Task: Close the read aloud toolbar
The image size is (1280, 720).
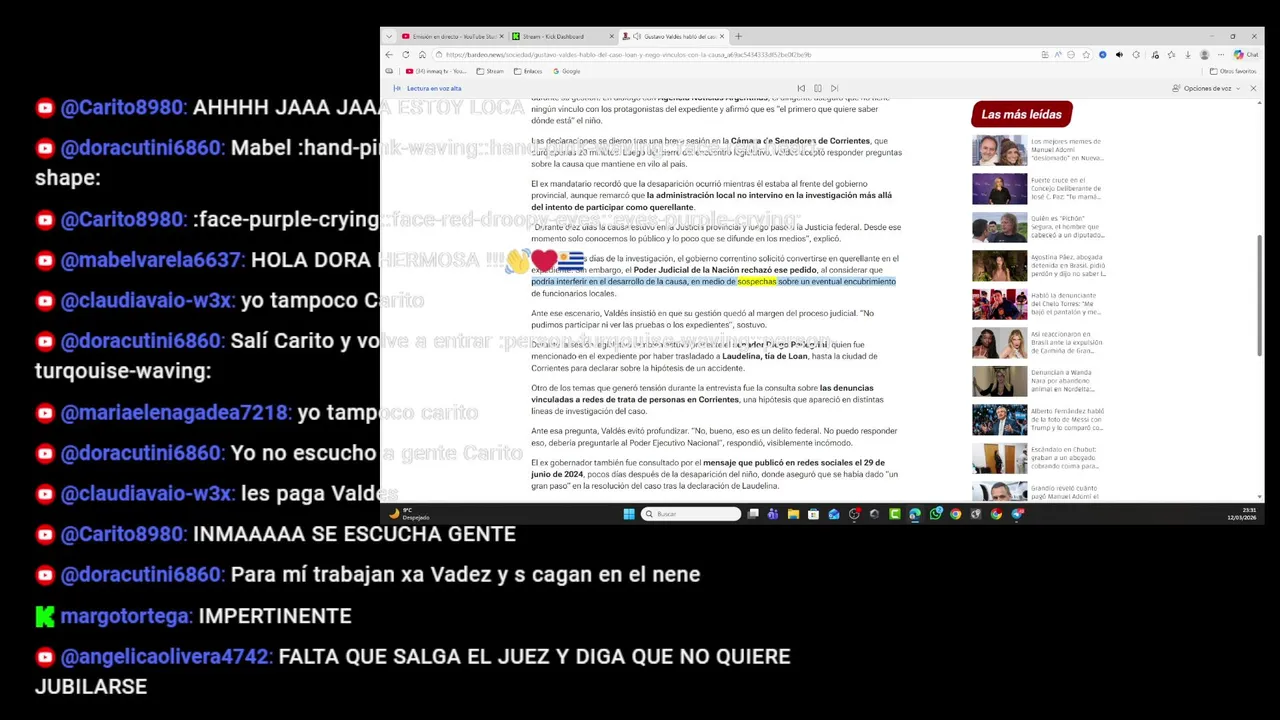Action: point(1253,88)
